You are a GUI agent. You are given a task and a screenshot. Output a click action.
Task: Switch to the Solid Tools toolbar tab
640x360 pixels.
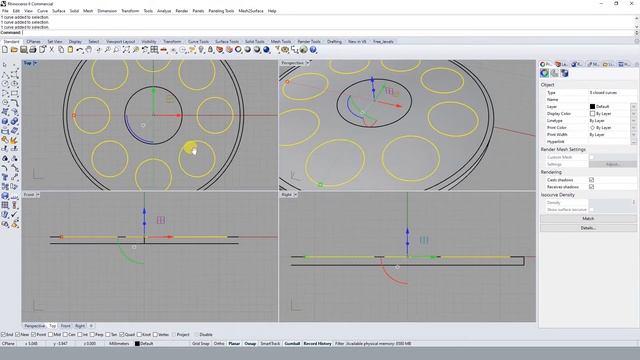(255, 42)
